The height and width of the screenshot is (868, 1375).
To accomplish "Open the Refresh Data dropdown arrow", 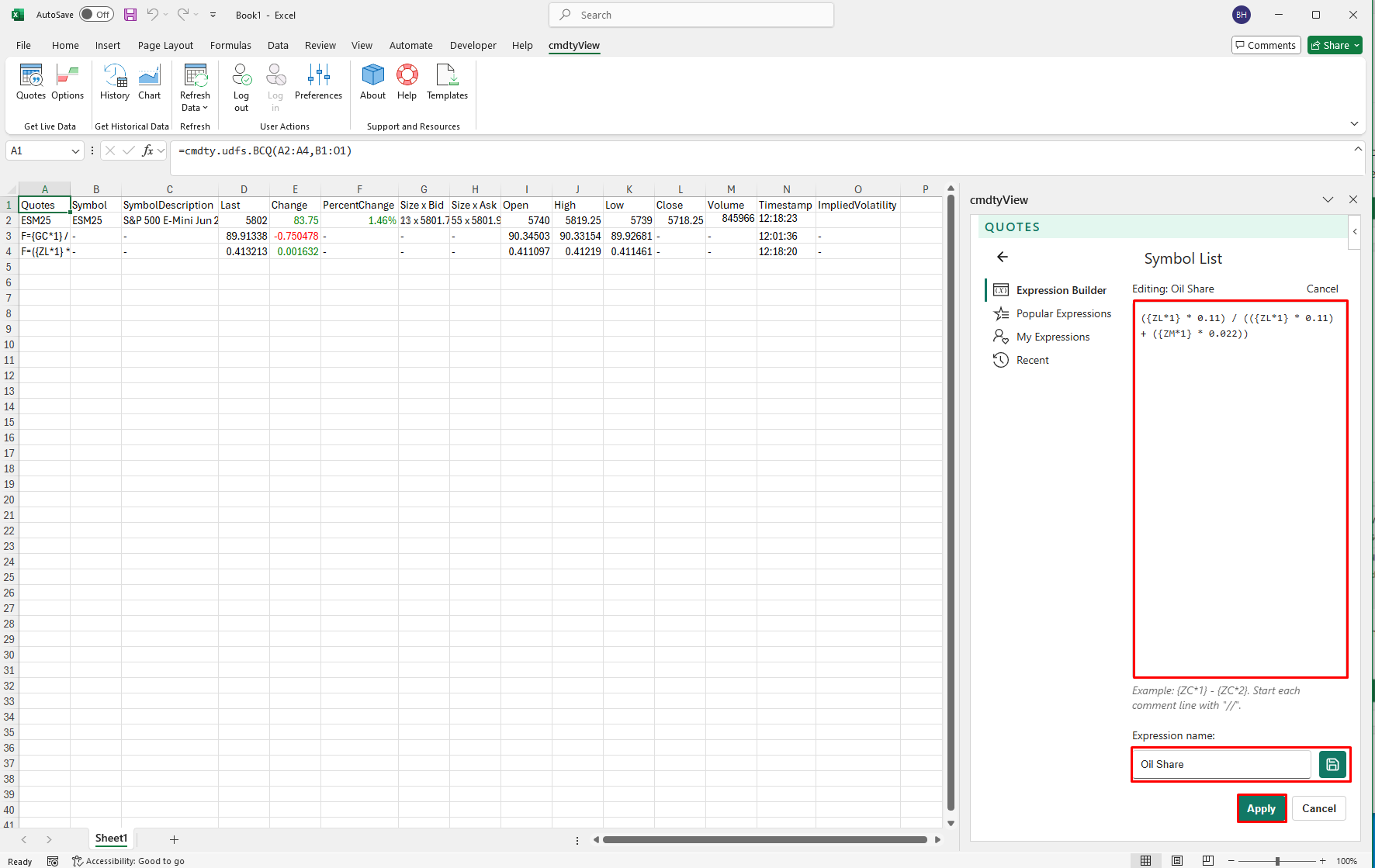I will (205, 108).
